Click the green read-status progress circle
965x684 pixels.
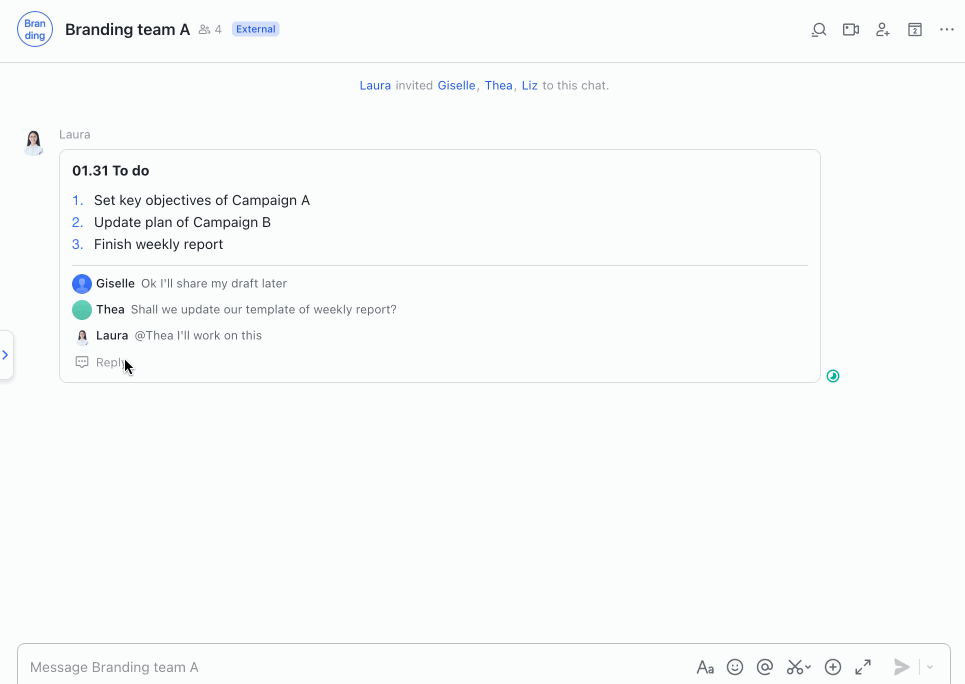[833, 375]
